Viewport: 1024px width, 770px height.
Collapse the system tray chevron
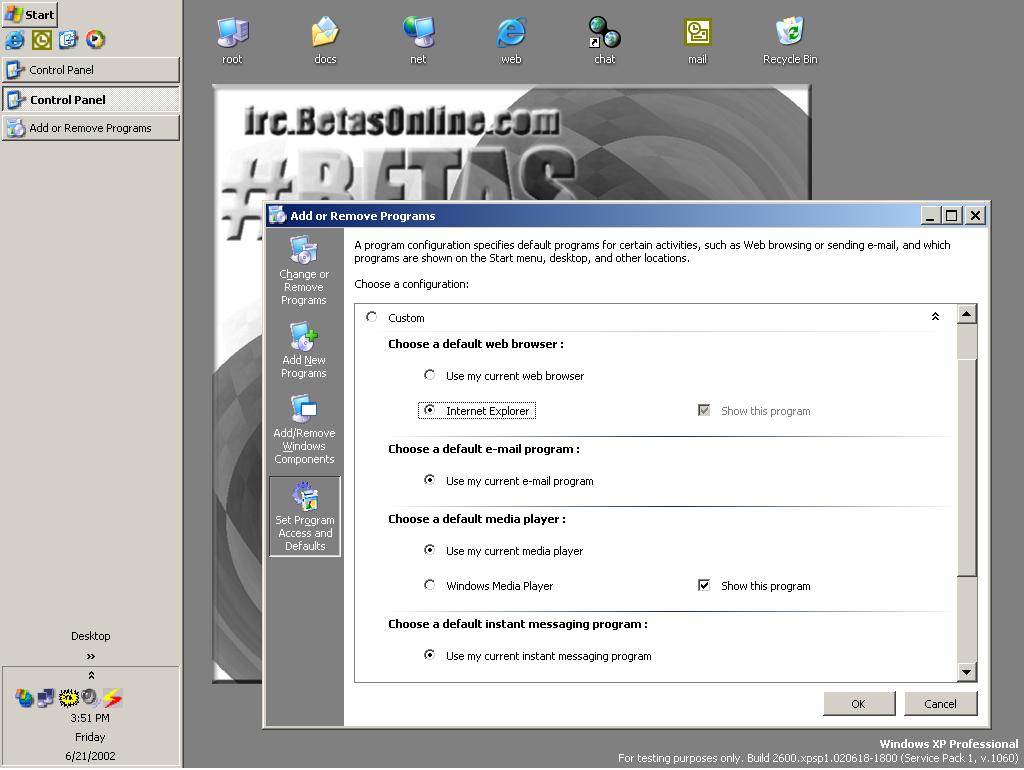tap(91, 675)
